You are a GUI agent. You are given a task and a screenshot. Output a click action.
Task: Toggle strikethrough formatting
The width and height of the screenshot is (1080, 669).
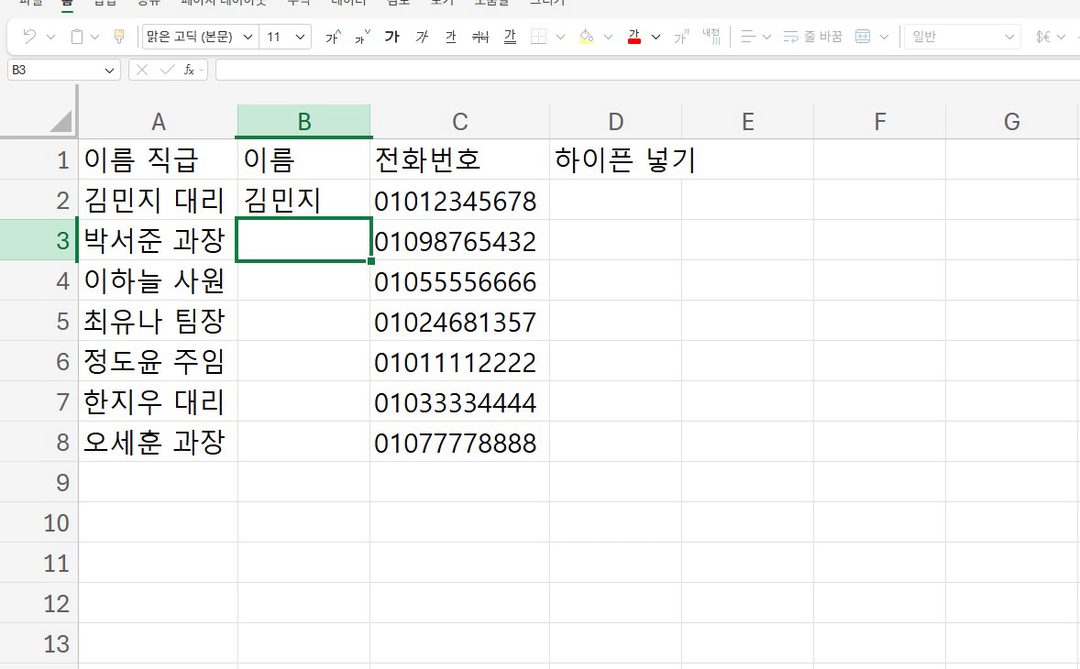coord(480,37)
